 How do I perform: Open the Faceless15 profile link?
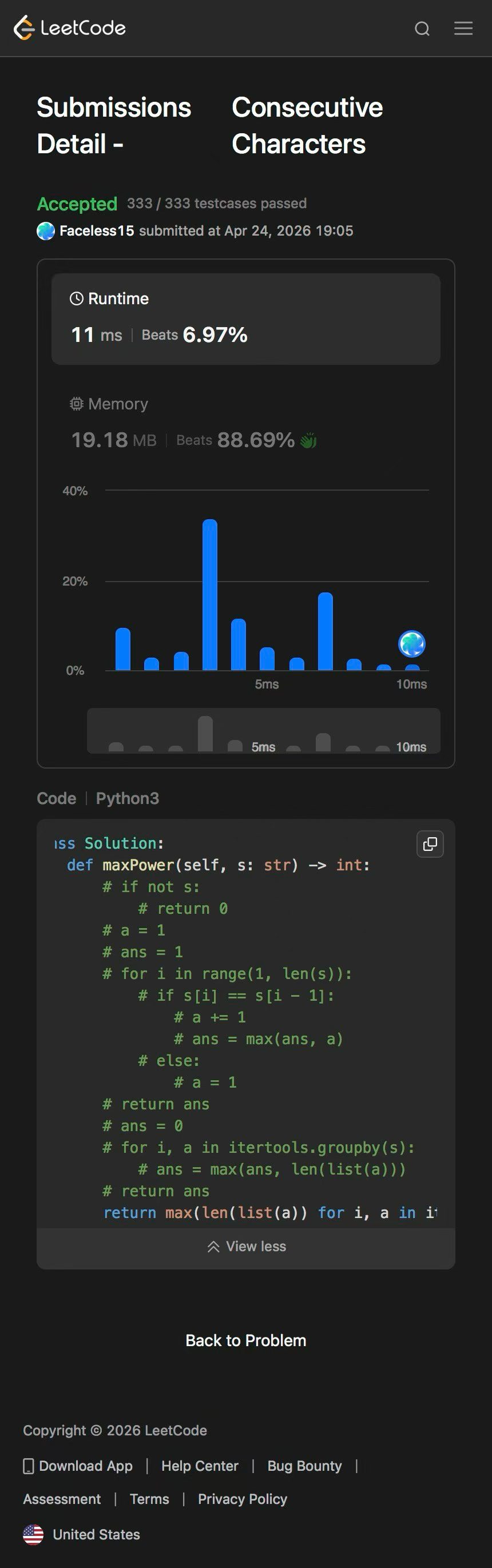(97, 230)
